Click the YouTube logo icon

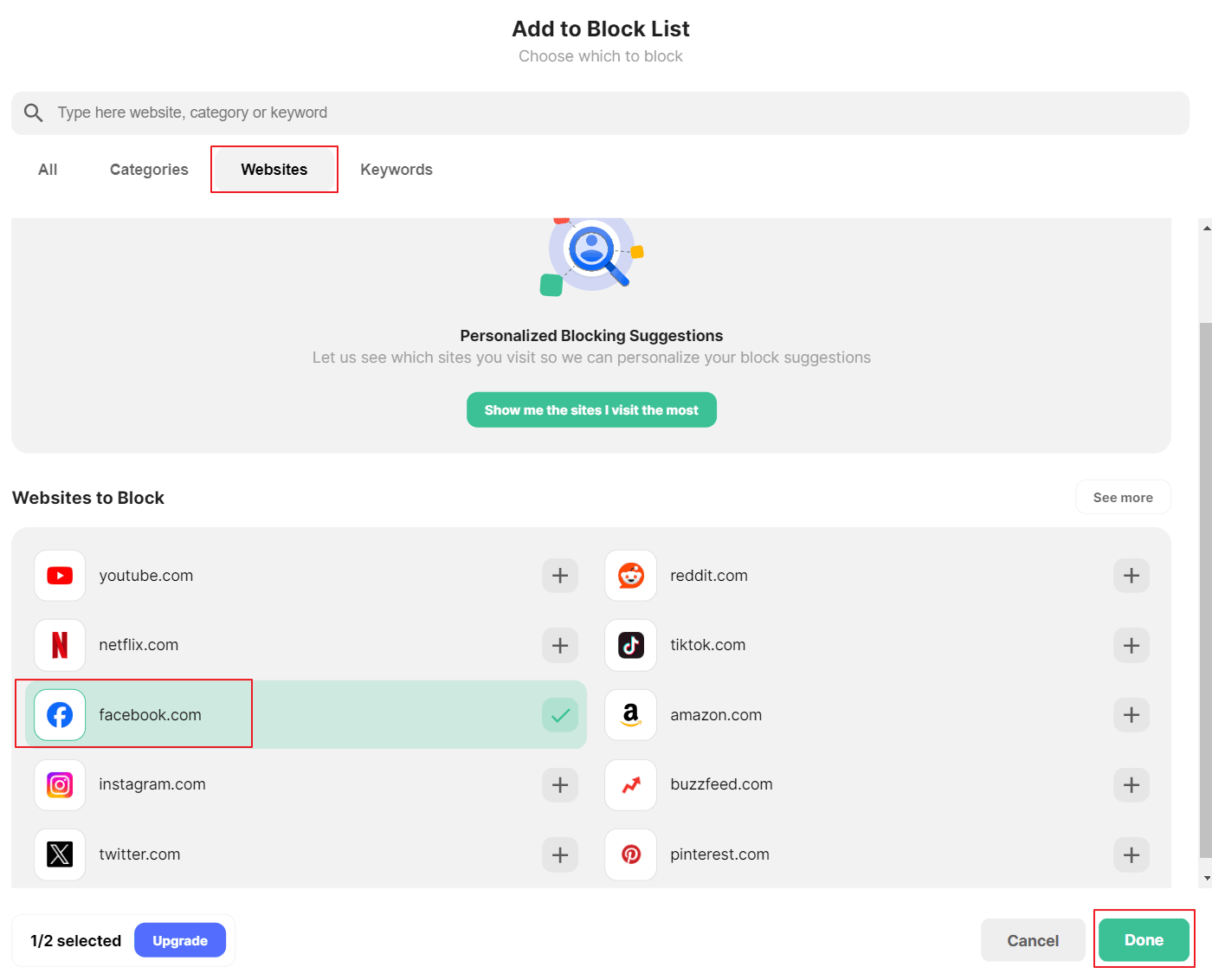(60, 576)
